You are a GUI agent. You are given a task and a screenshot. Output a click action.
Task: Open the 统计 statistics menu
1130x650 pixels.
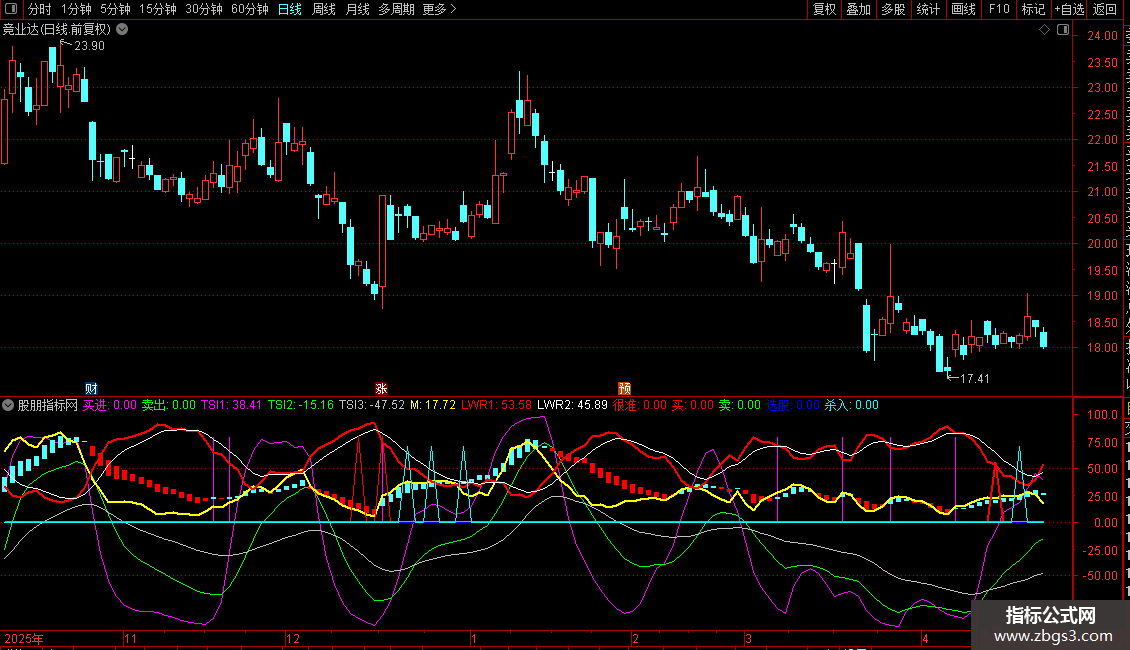pos(928,9)
